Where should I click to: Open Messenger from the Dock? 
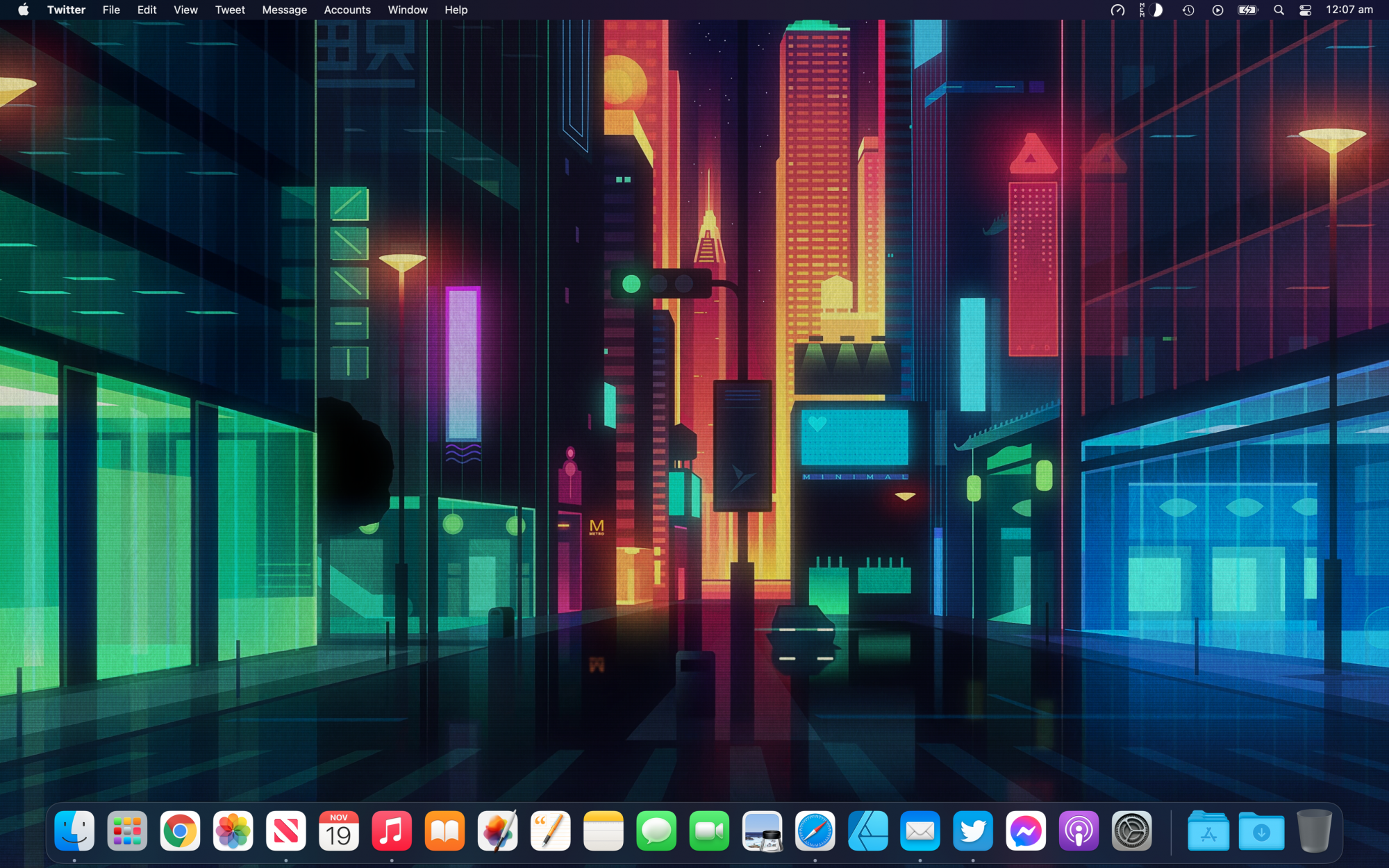click(1026, 831)
